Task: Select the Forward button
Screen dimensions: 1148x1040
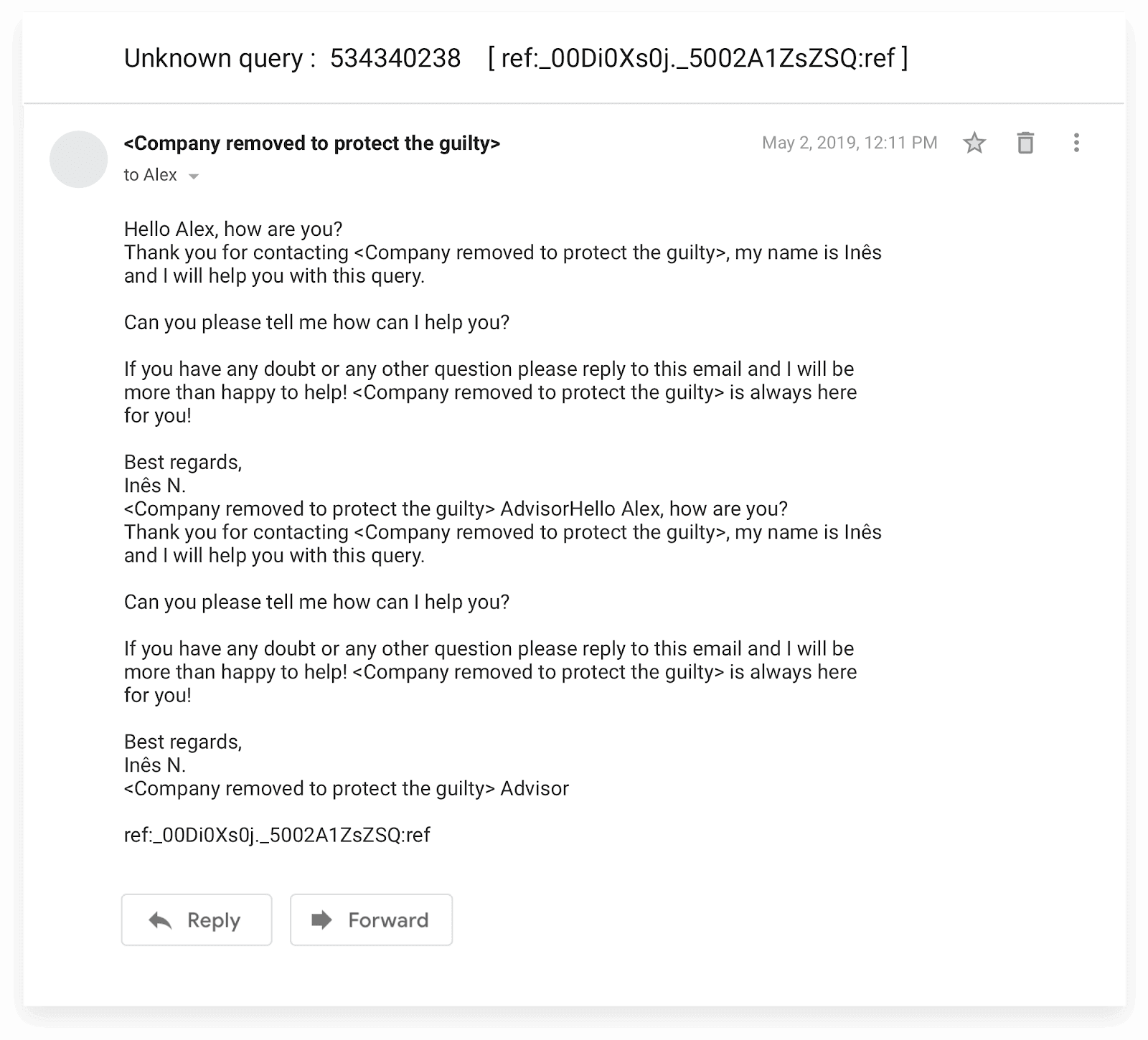Action: (x=371, y=920)
